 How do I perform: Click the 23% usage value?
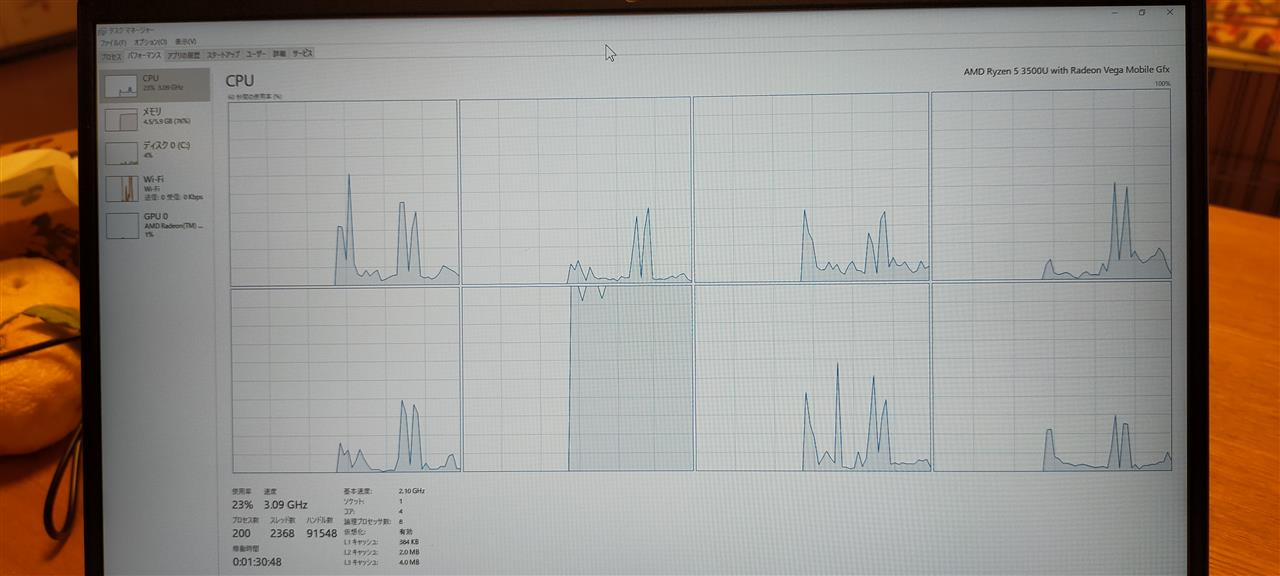pos(242,505)
